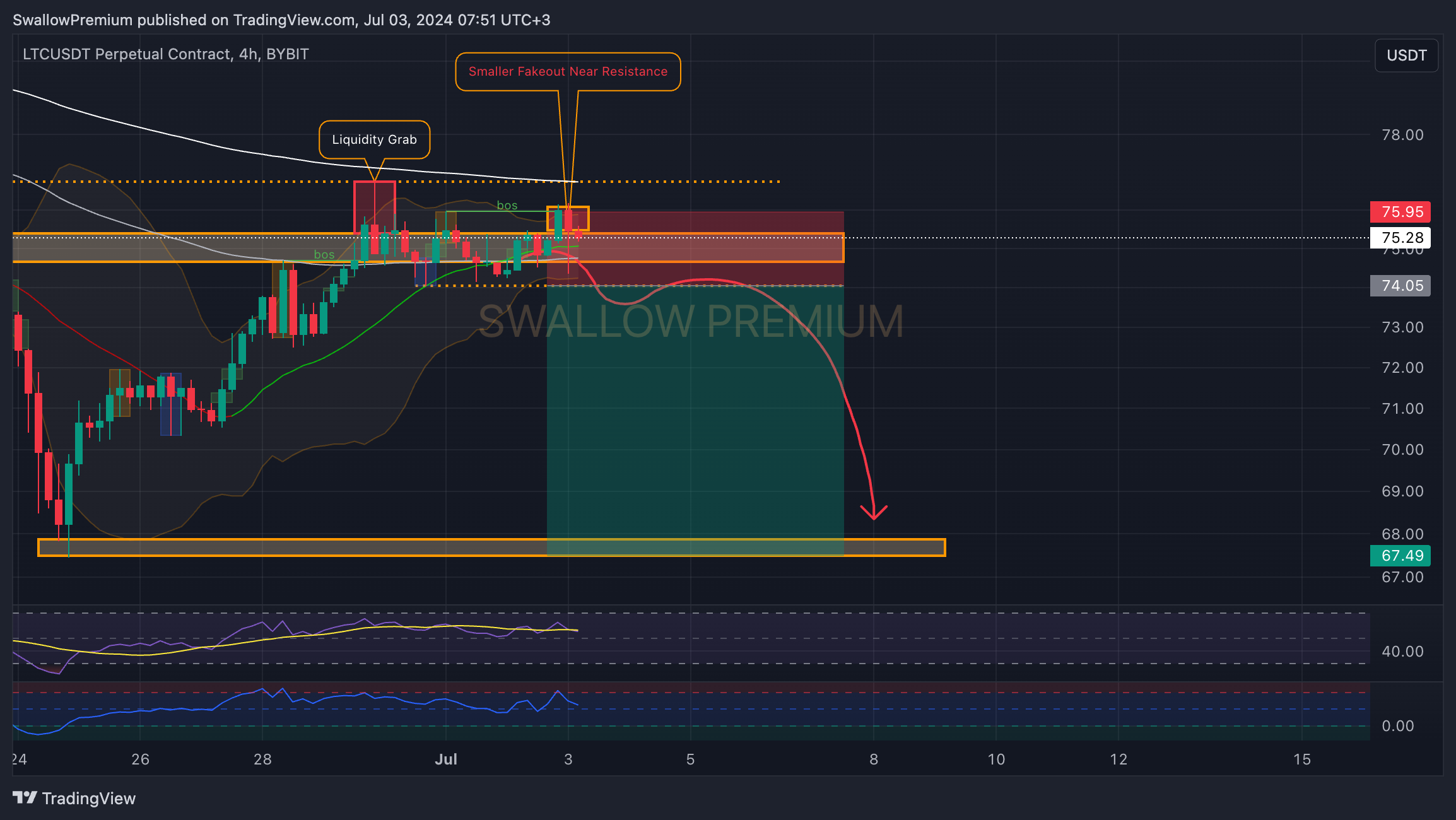
Task: Click the 68.00 price axis value
Action: click(x=1402, y=534)
